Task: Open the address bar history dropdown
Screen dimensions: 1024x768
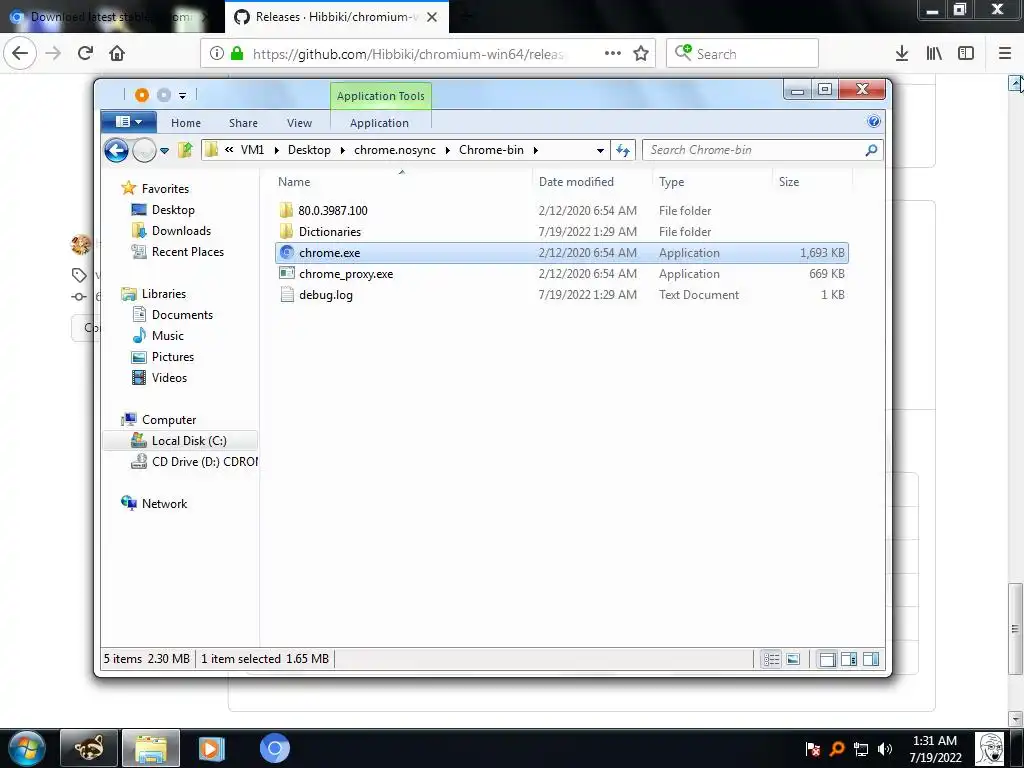Action: 600,150
